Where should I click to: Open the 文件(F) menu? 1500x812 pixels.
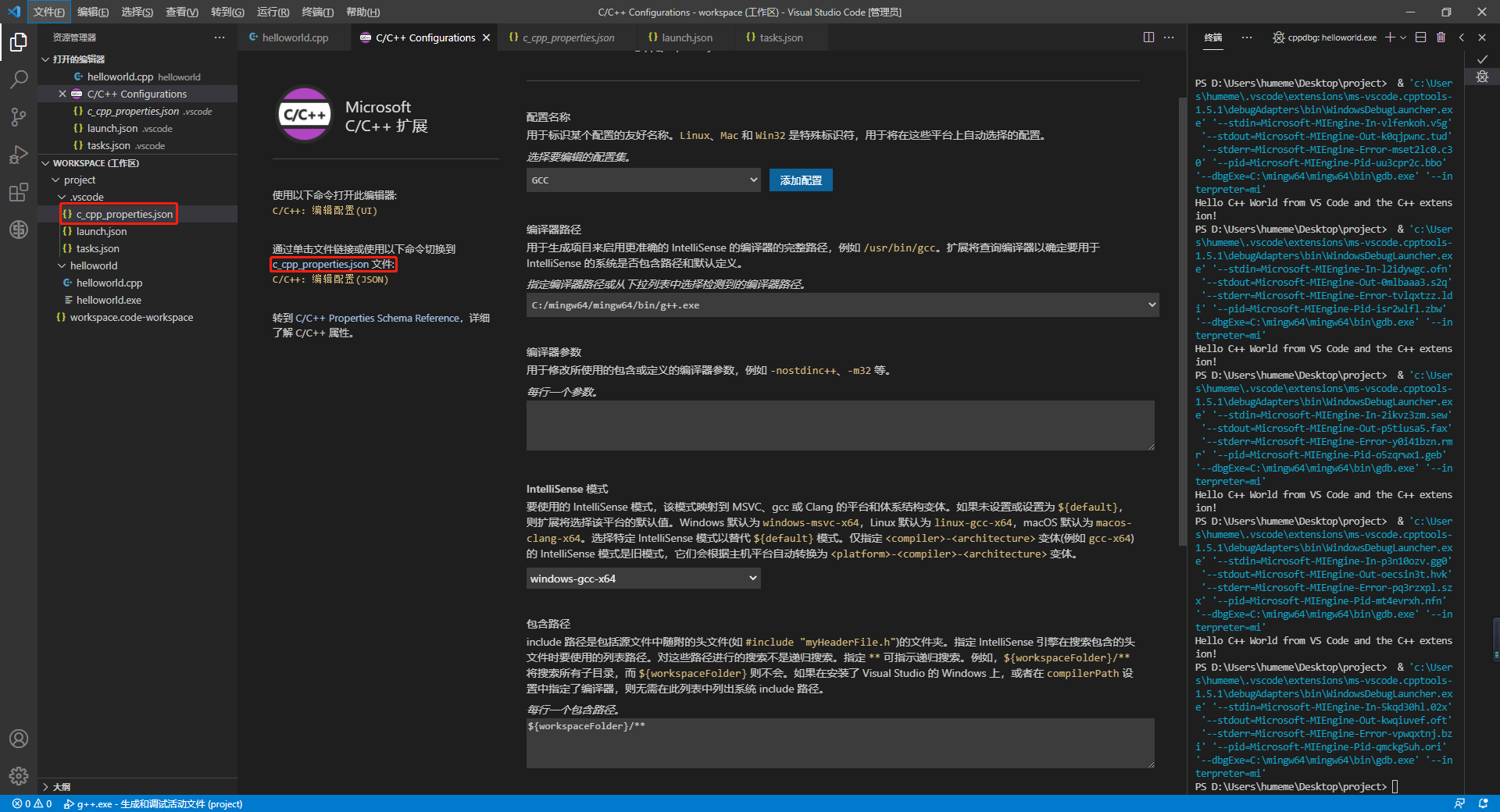(x=48, y=12)
